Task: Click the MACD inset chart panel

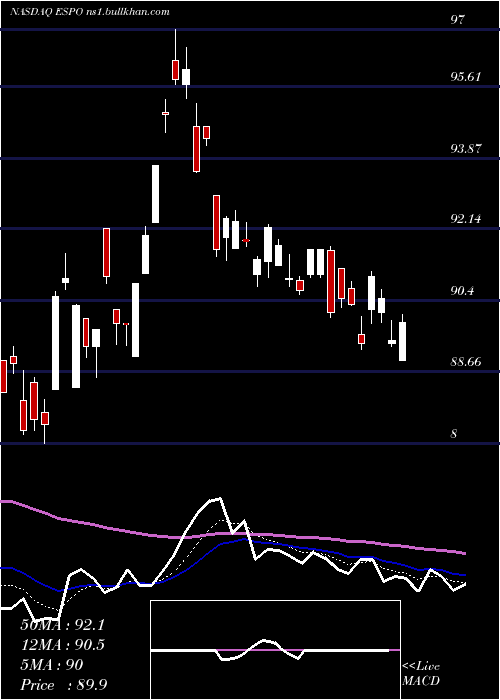Action: [275, 650]
